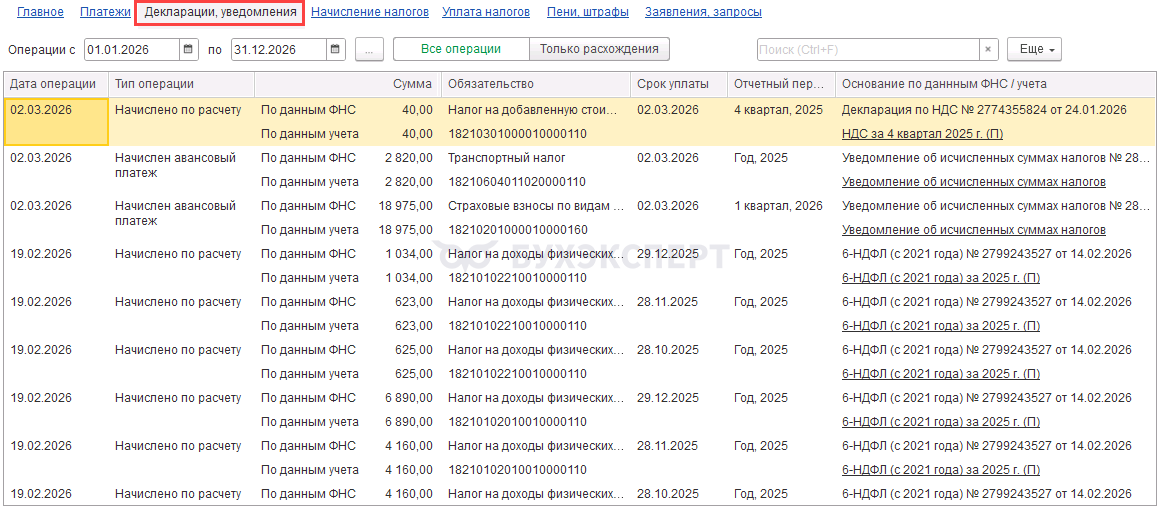Viewport: 1162px width, 513px height.
Task: Open Заявления, запросы tab
Action: 703,12
